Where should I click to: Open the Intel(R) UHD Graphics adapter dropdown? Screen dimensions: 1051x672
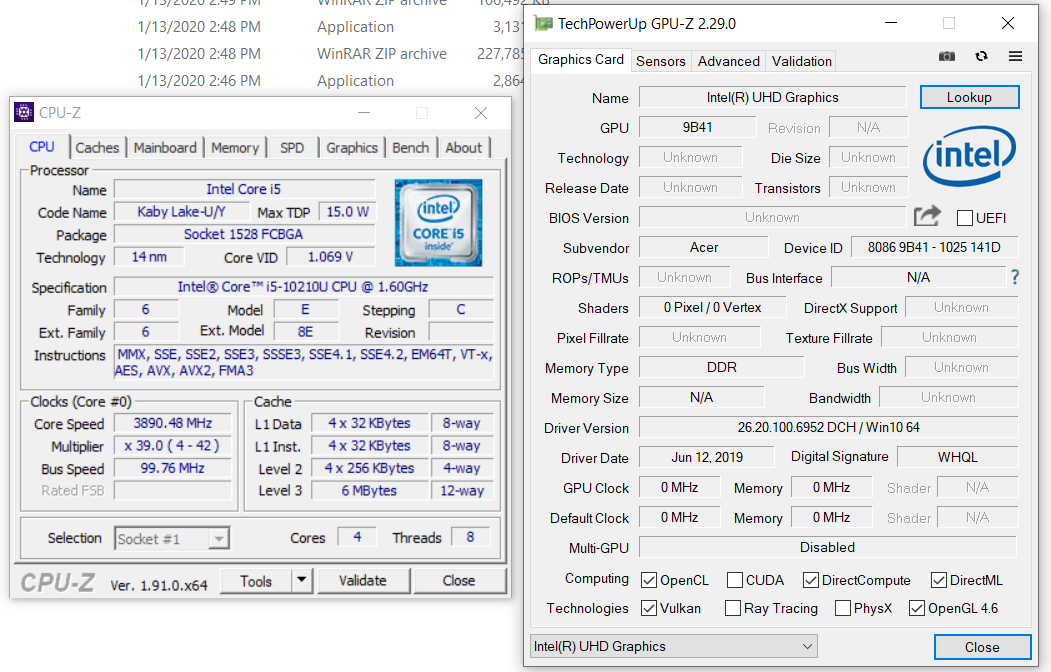click(x=674, y=647)
